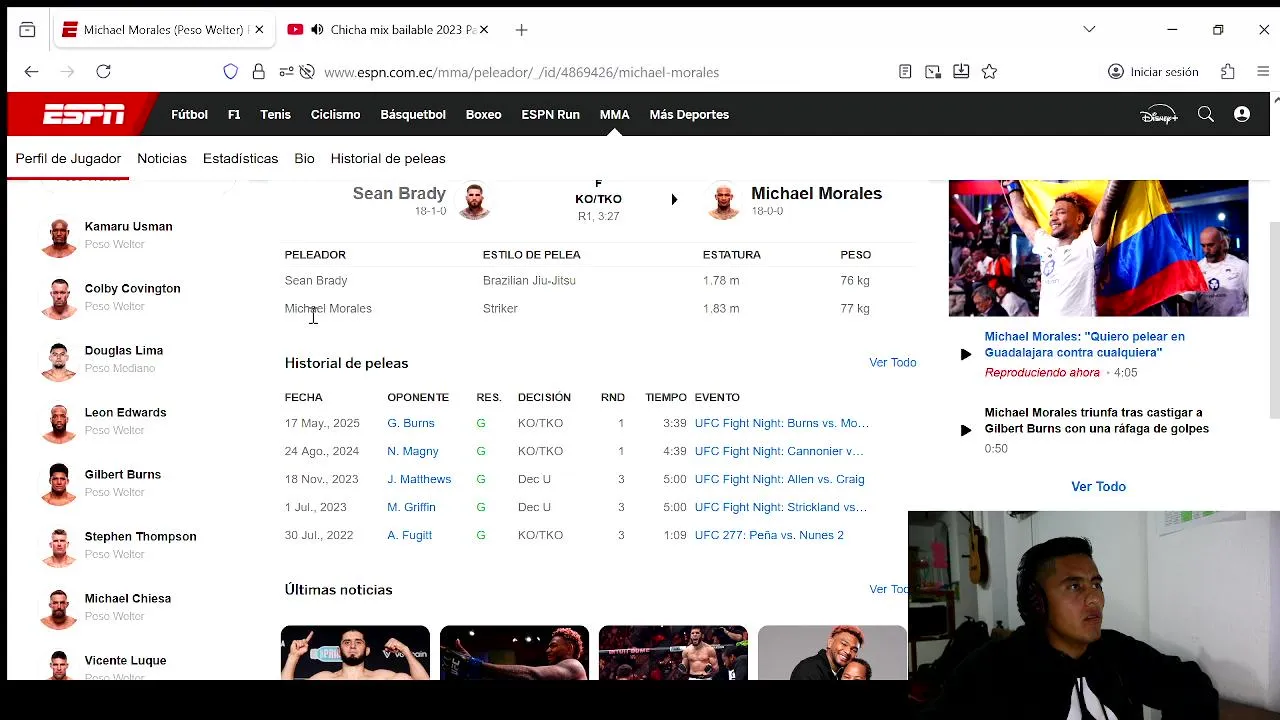
Task: Open UFC 277: Peña vs. Nunes 2 event
Action: (x=769, y=536)
